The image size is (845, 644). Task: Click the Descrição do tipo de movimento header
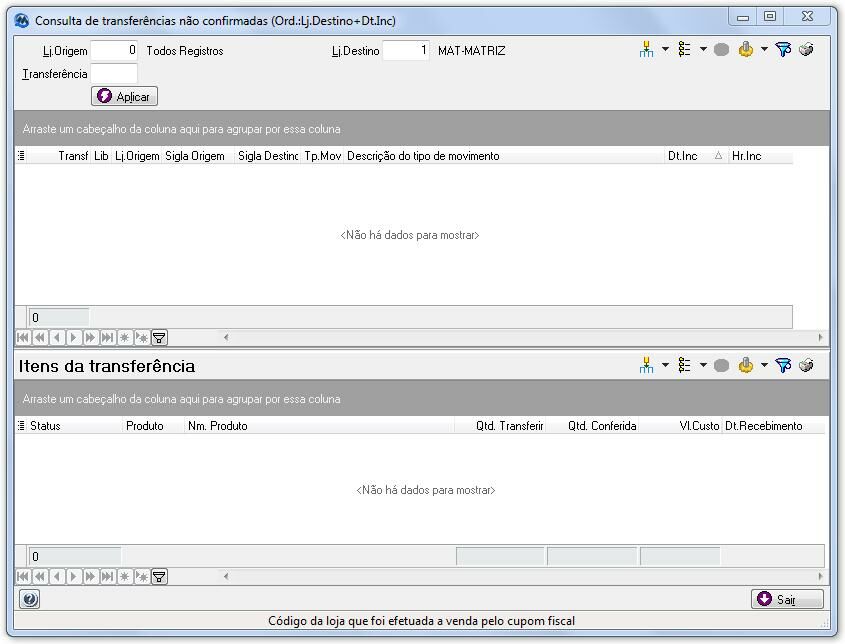[504, 156]
